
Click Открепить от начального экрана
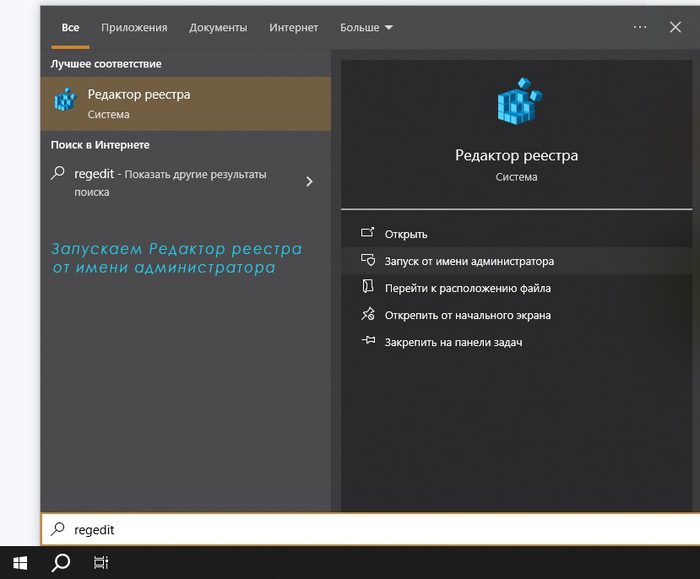click(x=467, y=315)
